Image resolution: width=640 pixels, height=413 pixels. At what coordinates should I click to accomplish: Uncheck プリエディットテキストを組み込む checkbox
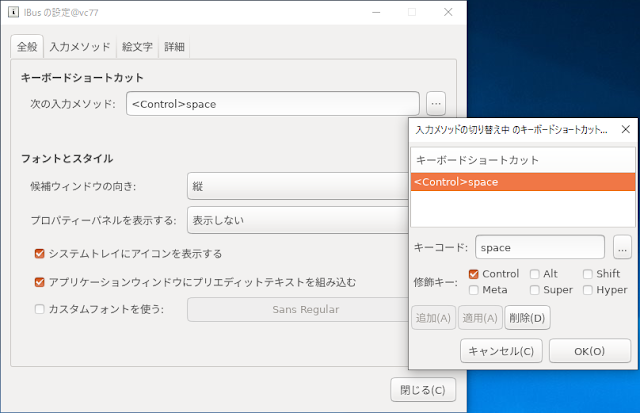(40, 282)
